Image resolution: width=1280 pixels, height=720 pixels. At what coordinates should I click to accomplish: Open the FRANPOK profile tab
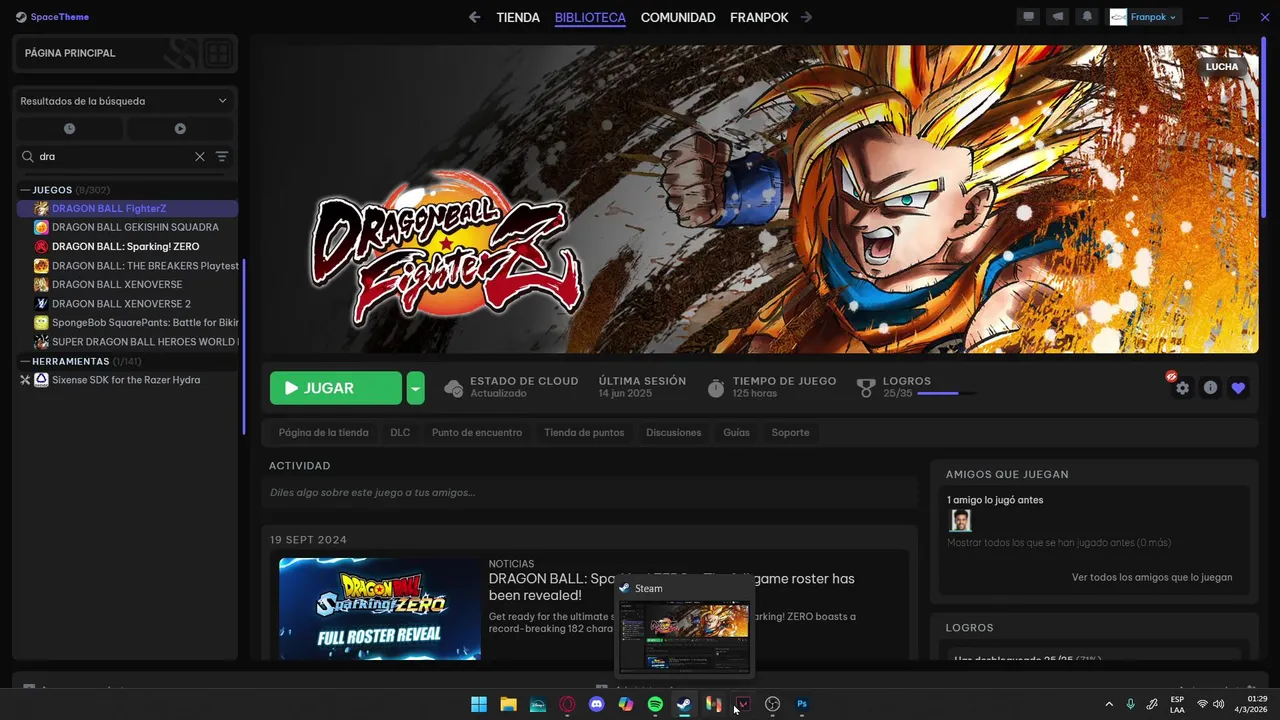[757, 17]
